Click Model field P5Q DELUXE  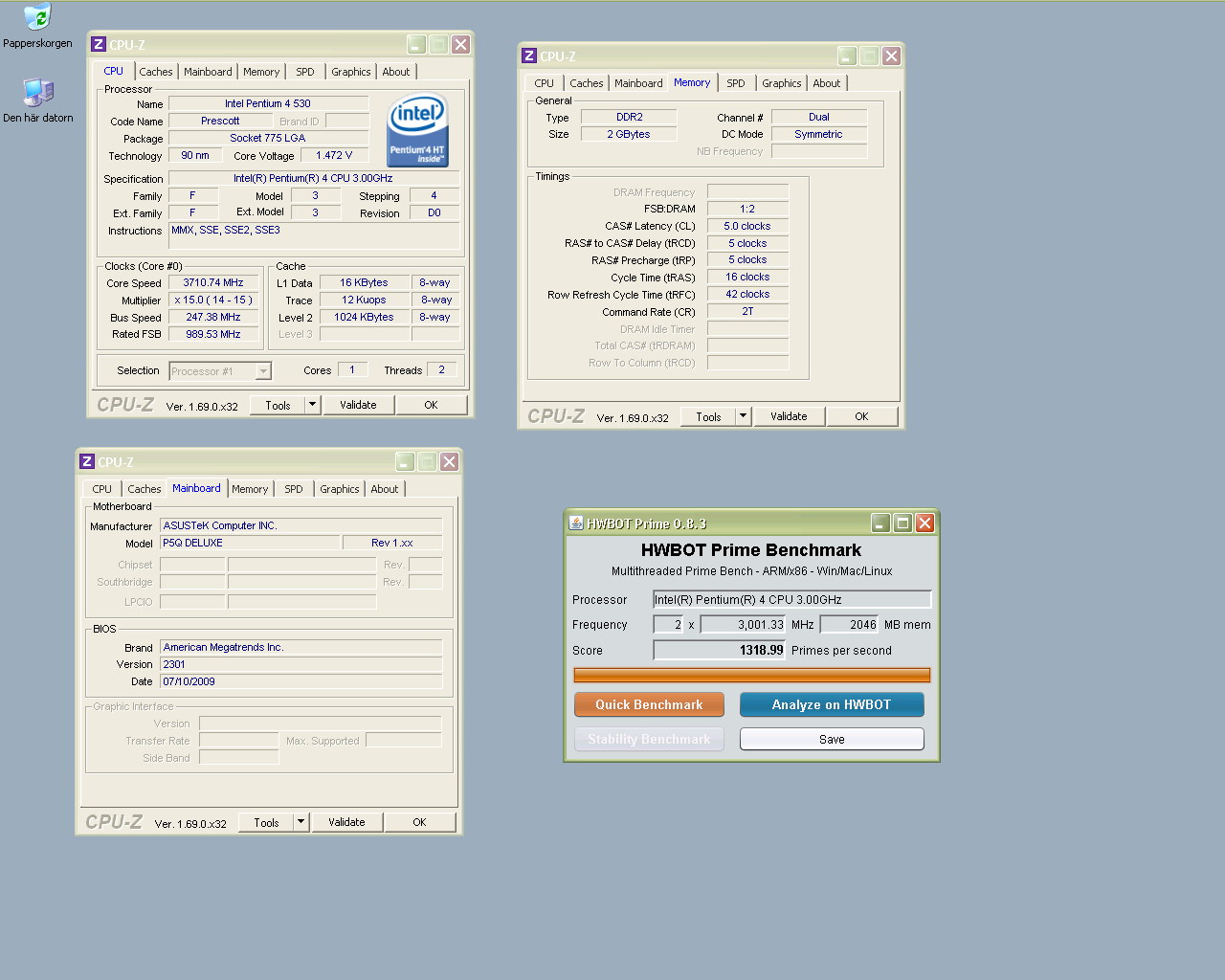pyautogui.click(x=250, y=543)
